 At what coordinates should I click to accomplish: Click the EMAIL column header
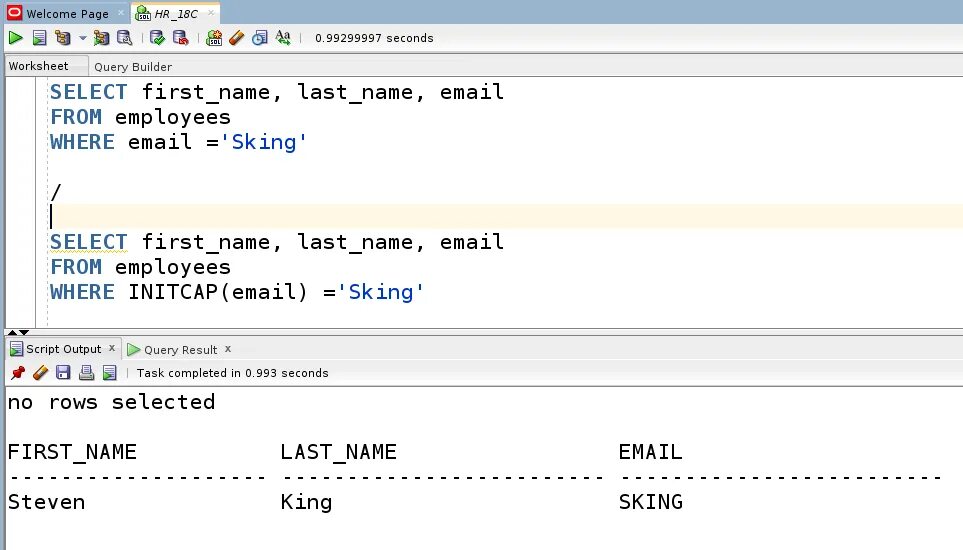(x=650, y=452)
